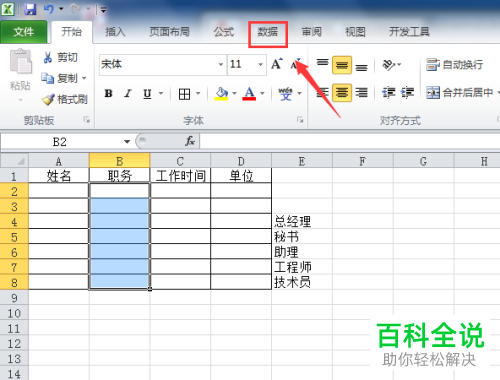The height and width of the screenshot is (380, 500).
Task: Open the fill color dropdown
Action: pyautogui.click(x=234, y=93)
